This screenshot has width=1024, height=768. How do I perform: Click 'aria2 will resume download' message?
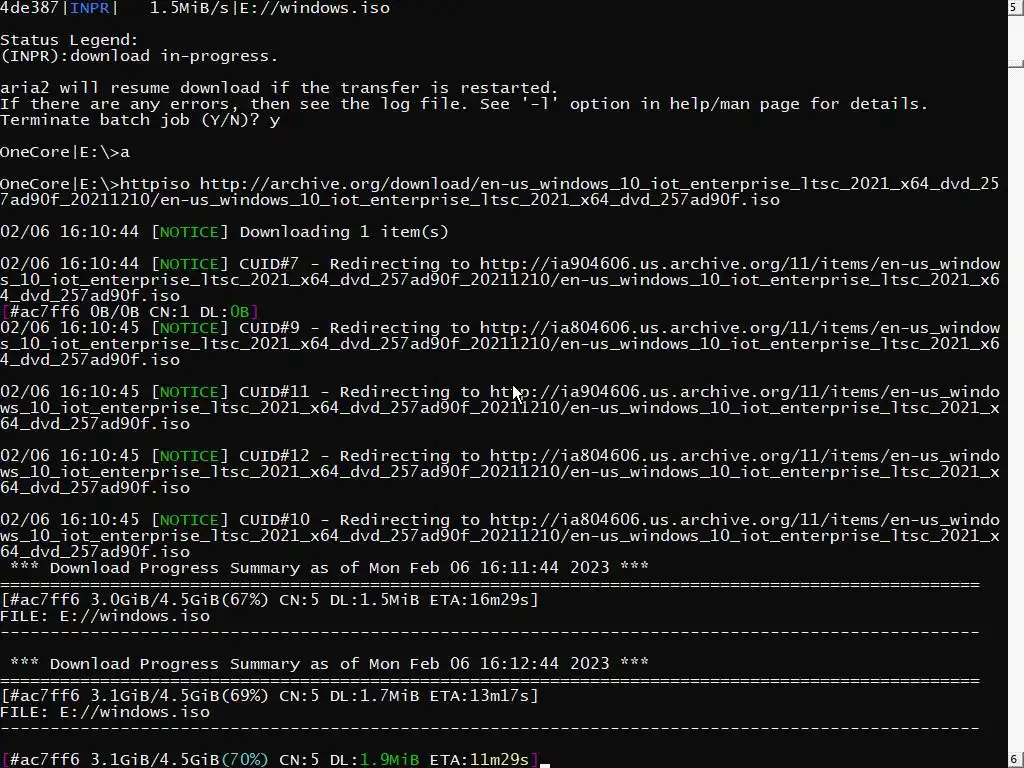(x=279, y=88)
